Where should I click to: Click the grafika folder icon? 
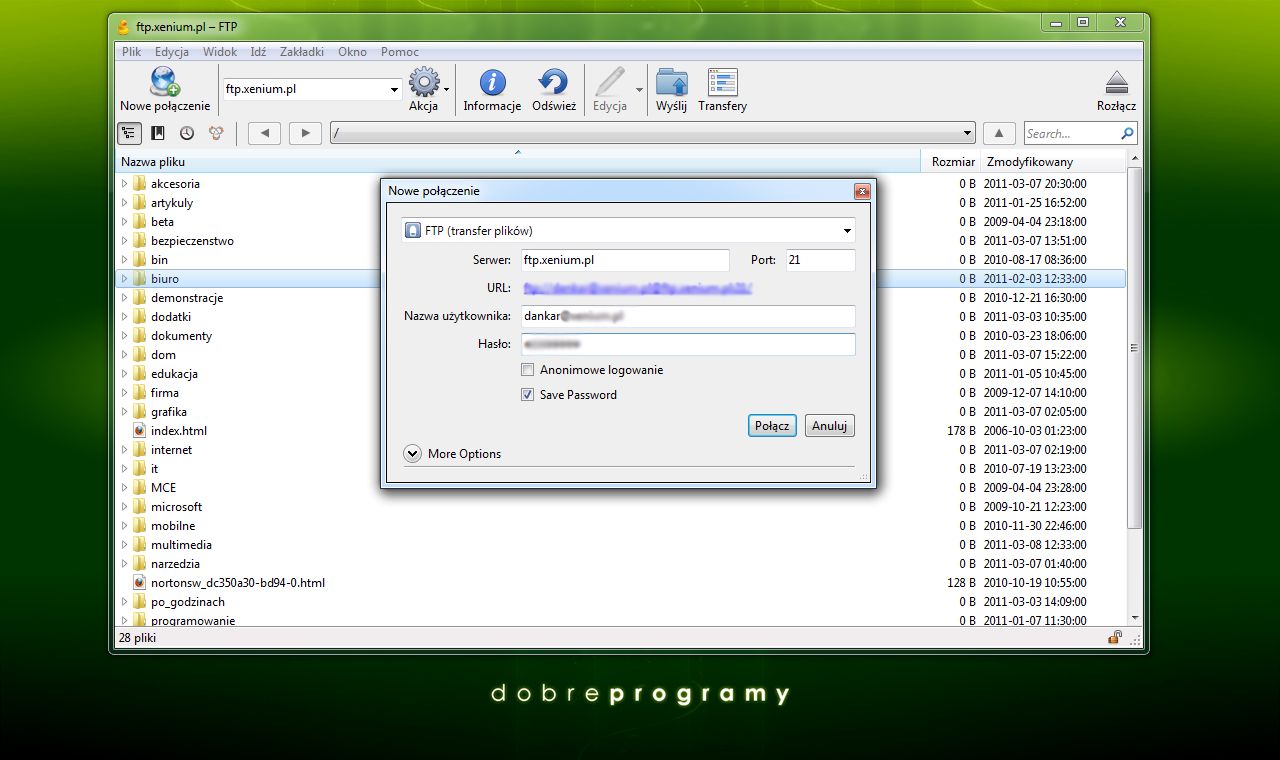(139, 412)
